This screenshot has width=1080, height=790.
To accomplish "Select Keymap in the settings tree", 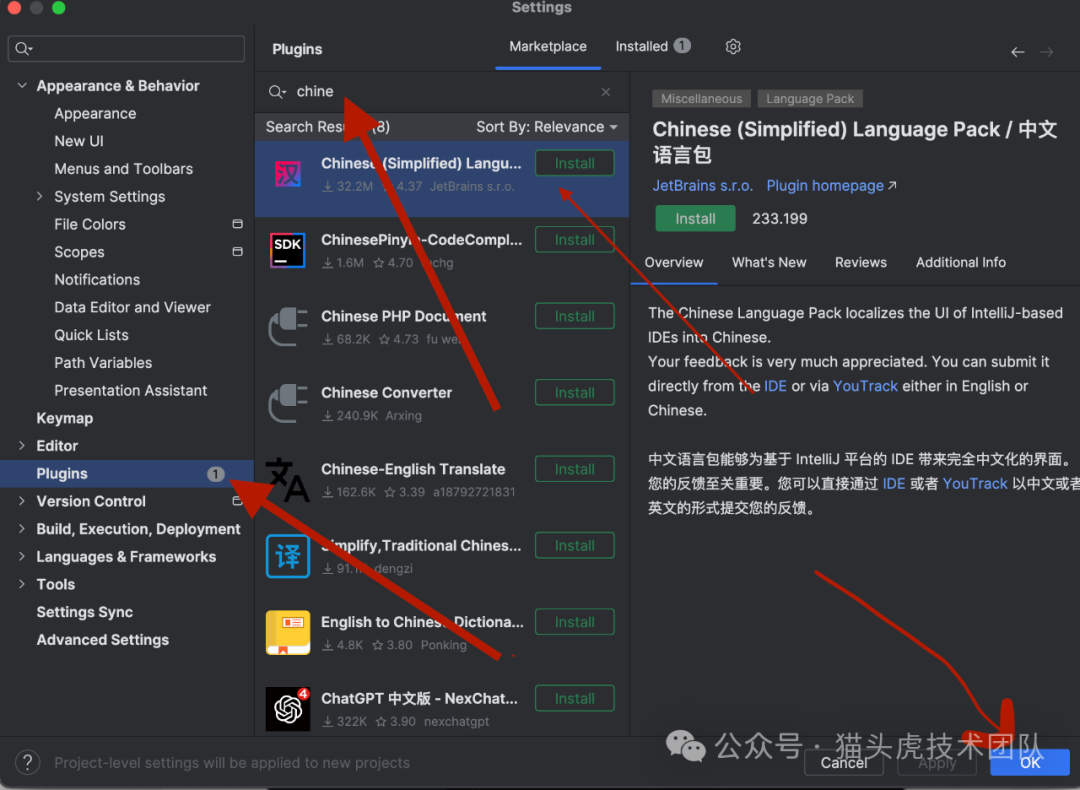I will 64,418.
